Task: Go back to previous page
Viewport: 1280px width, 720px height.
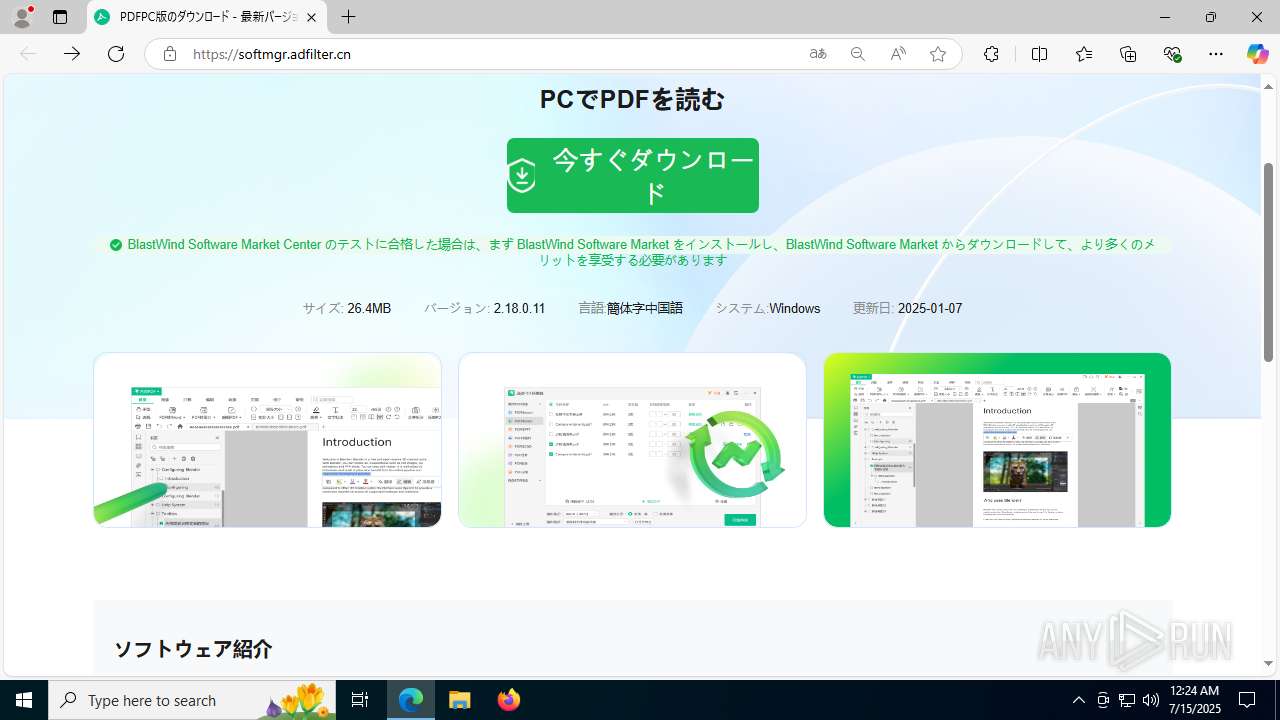Action: click(x=28, y=54)
